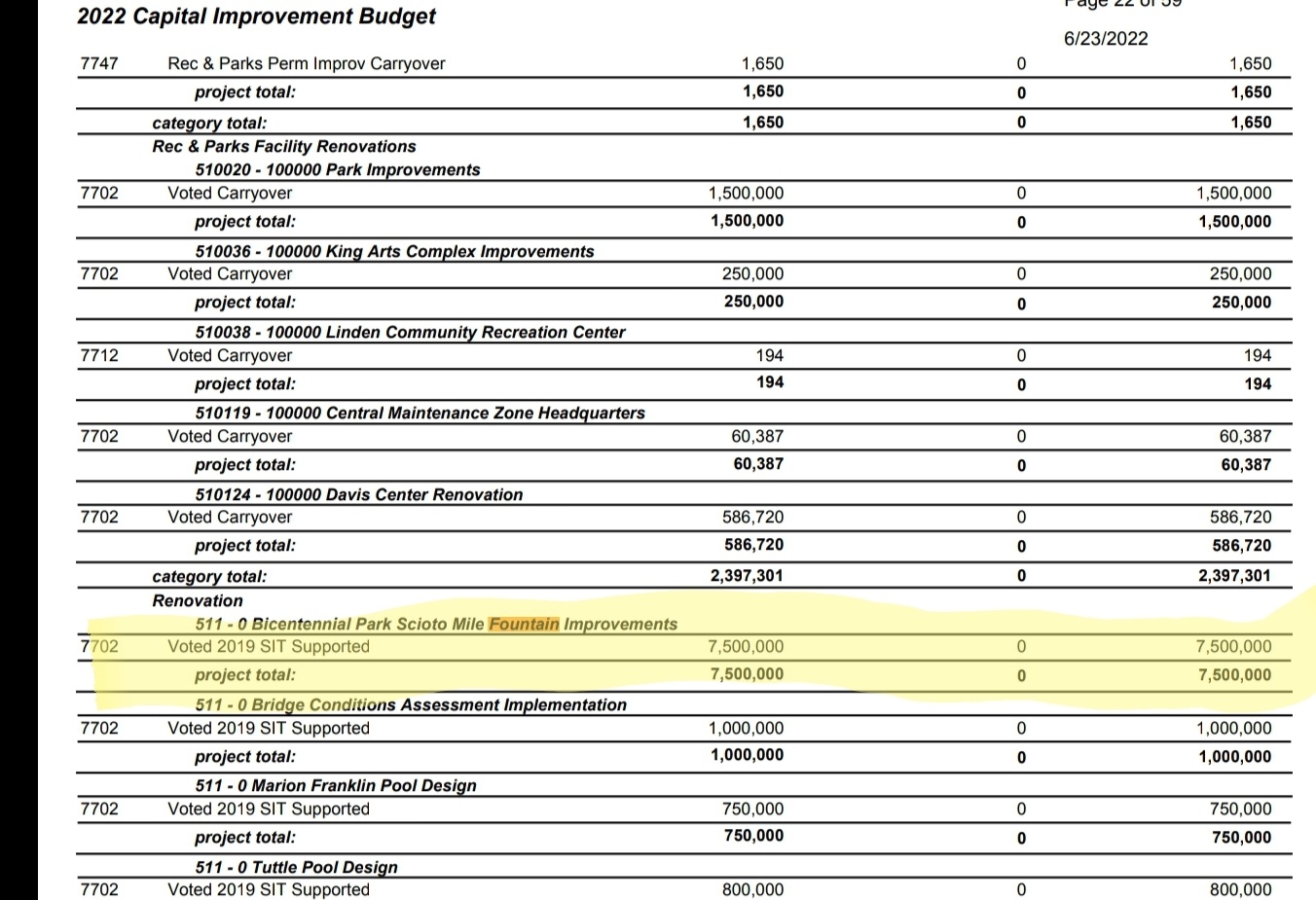This screenshot has width=1316, height=900.
Task: Select the '2022 Capital Improvement Budget' title
Action: click(256, 17)
